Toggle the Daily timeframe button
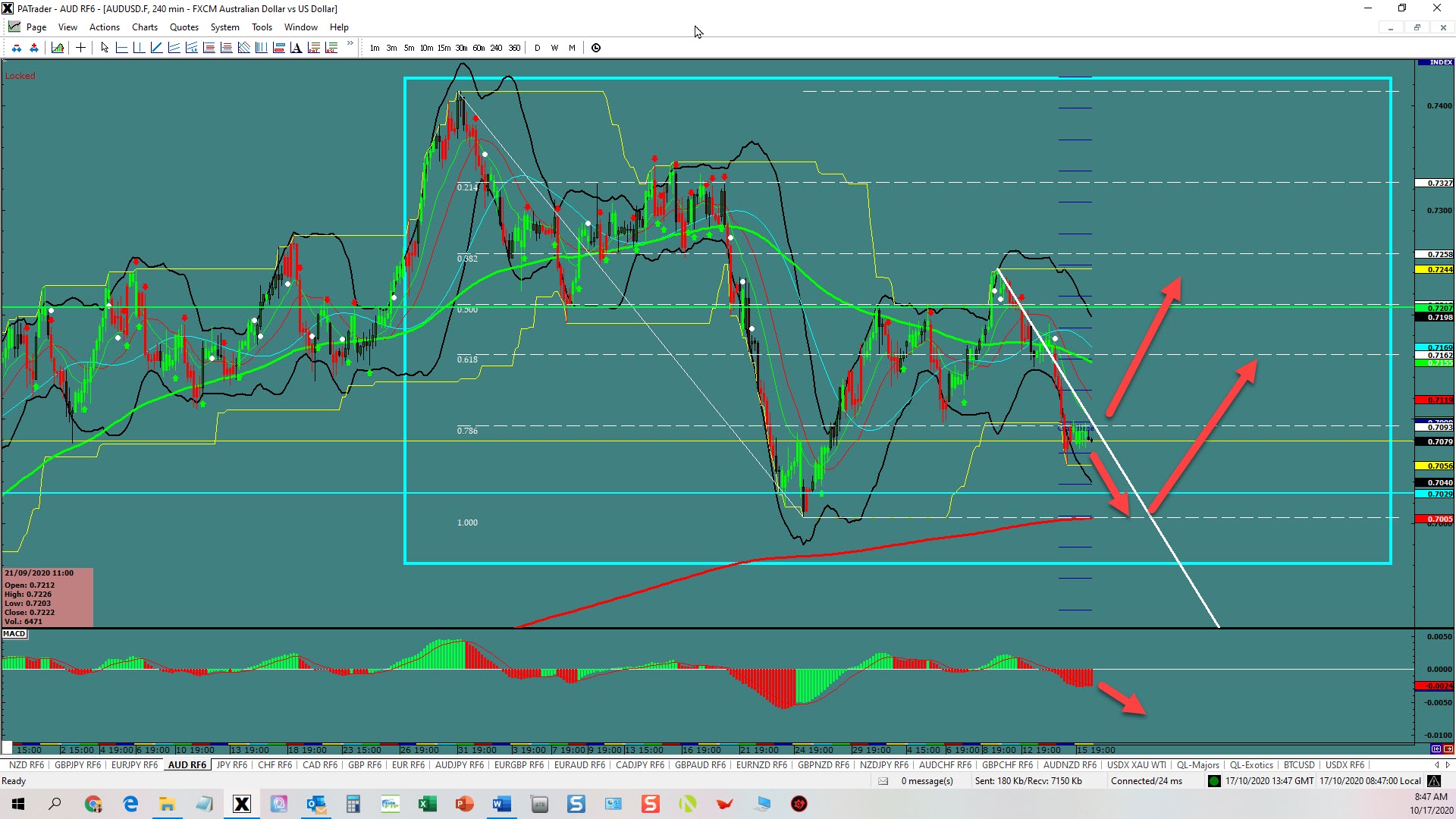This screenshot has height=819, width=1456. pos(538,48)
